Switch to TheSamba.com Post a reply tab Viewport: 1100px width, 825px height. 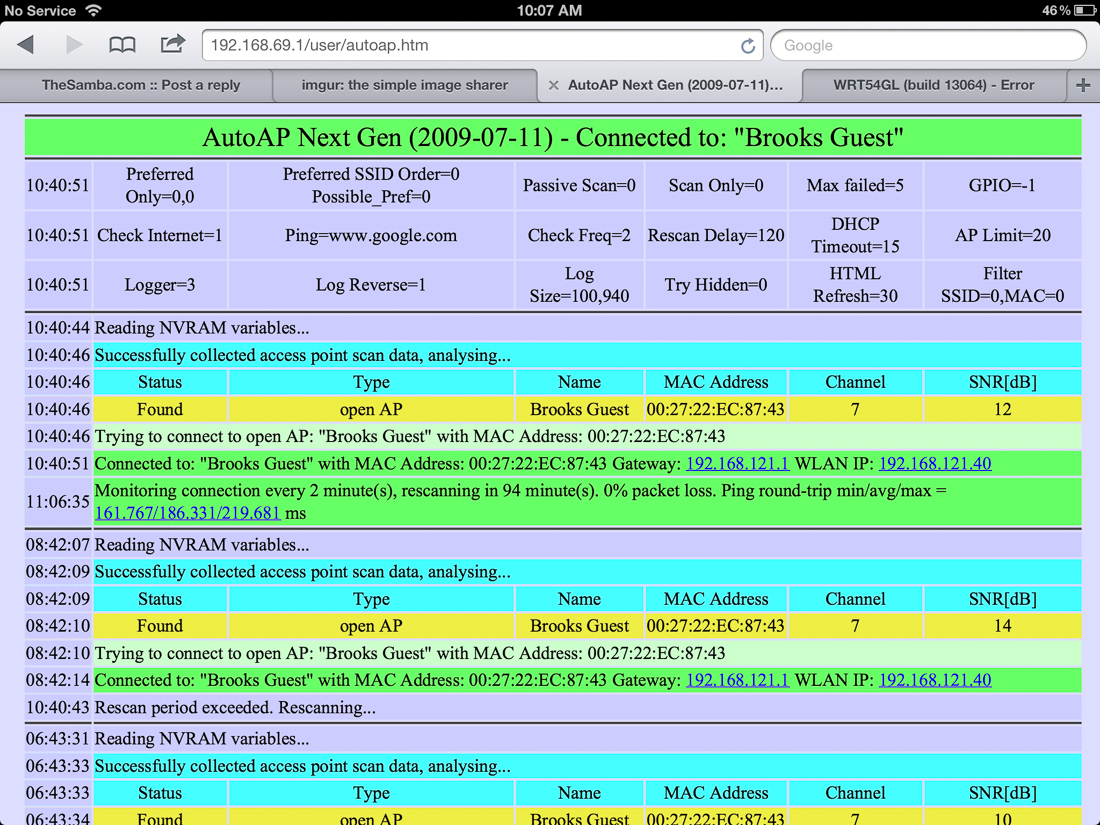141,85
